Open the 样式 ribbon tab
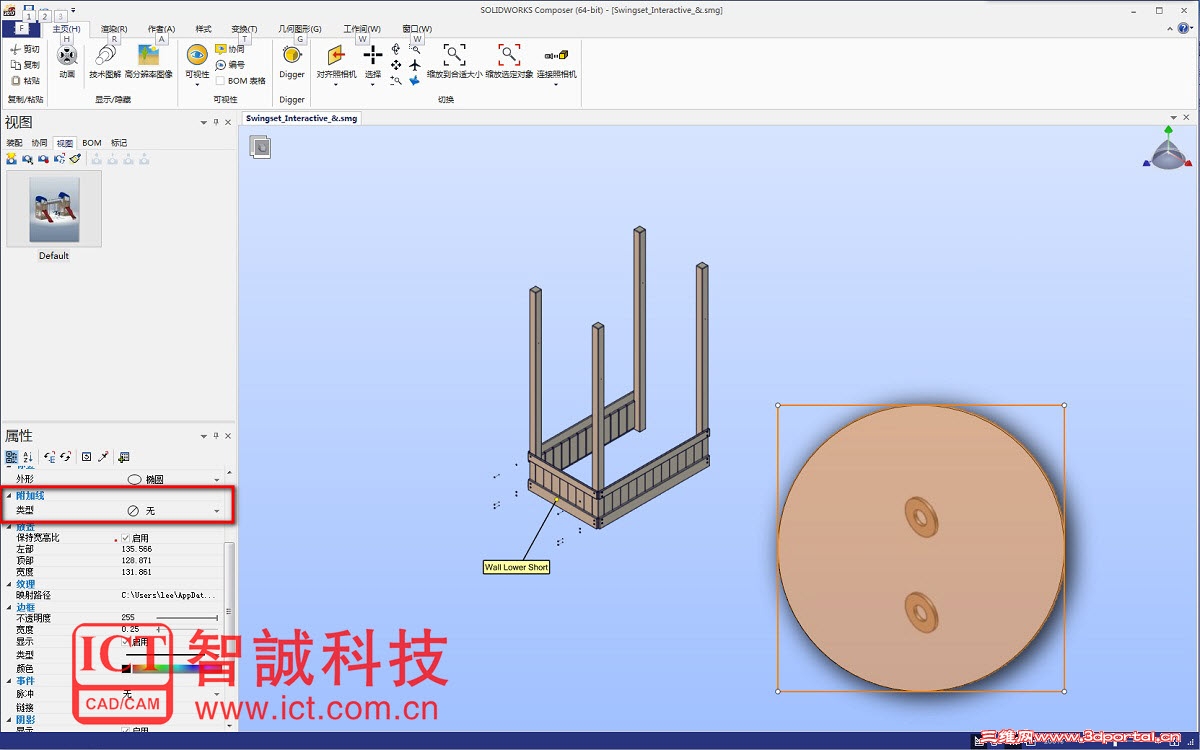Image resolution: width=1200 pixels, height=750 pixels. (x=203, y=29)
